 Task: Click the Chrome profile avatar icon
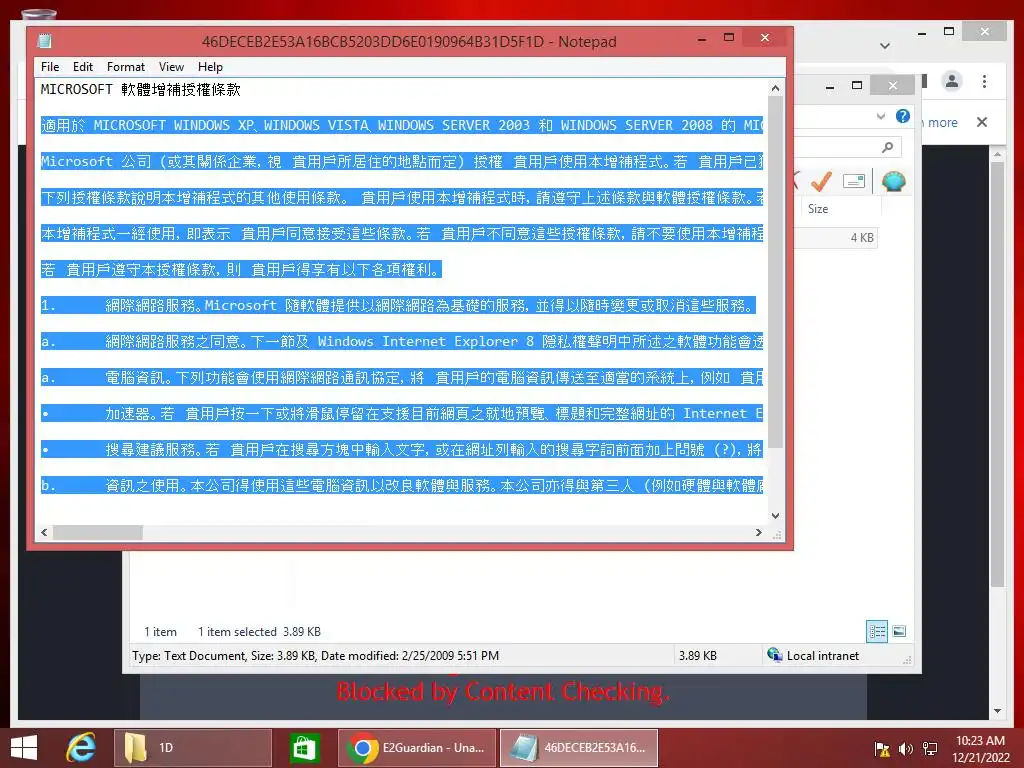point(952,81)
